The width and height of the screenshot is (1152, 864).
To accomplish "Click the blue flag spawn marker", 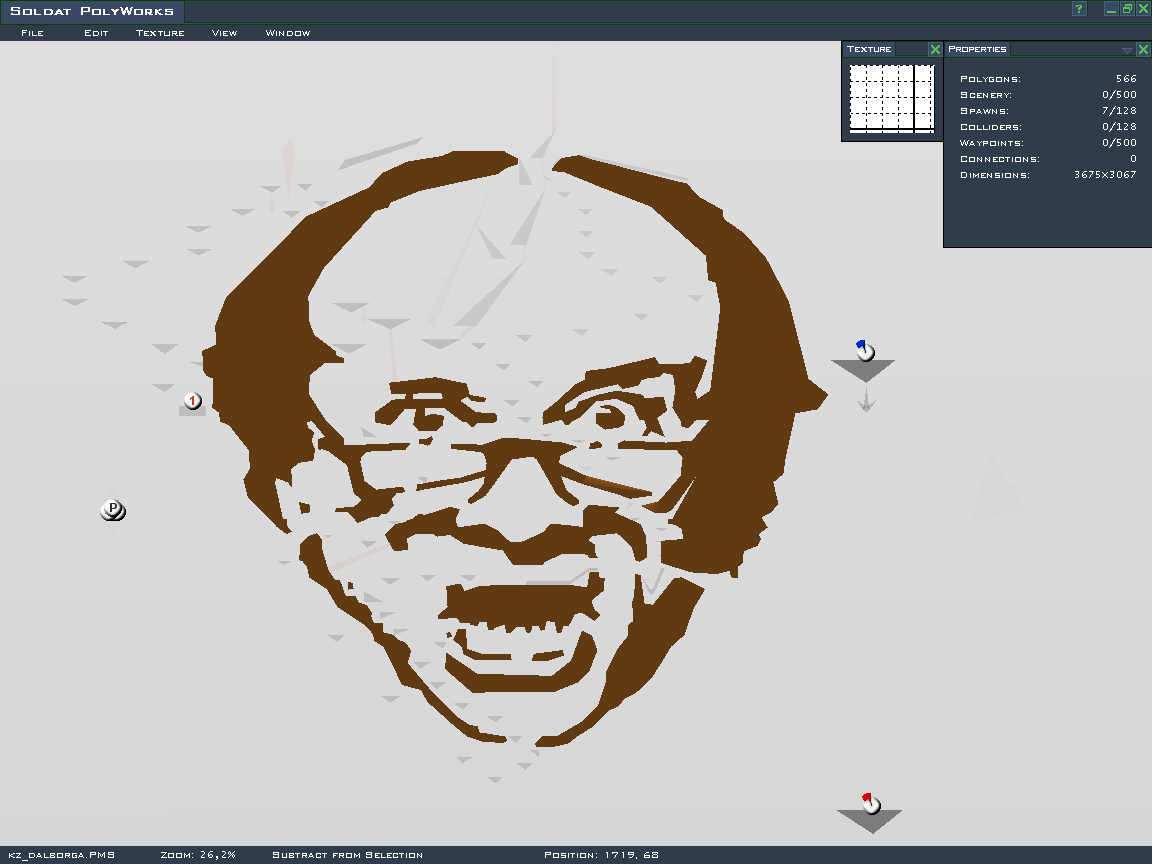I will tap(865, 350).
